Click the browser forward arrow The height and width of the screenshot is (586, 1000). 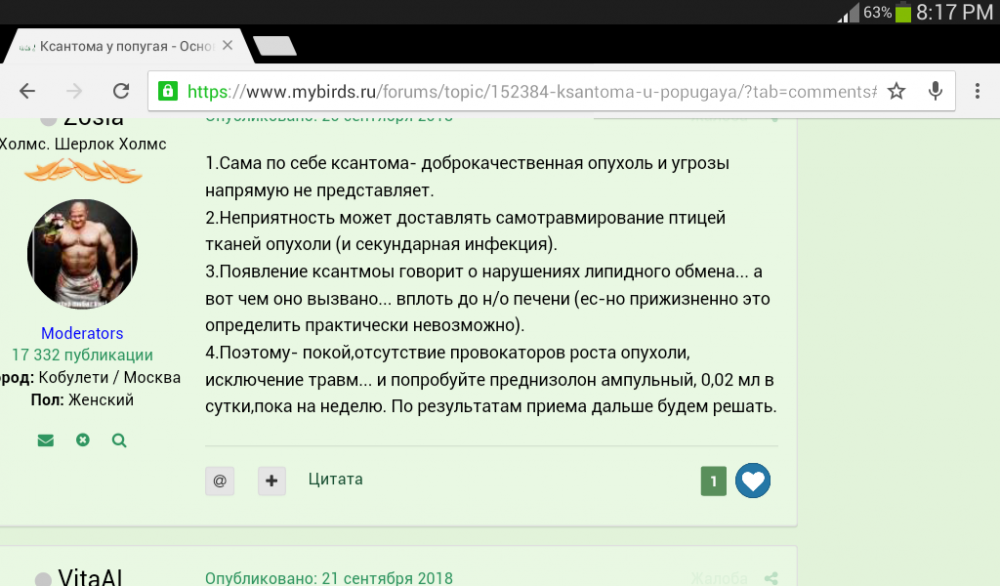coord(74,91)
